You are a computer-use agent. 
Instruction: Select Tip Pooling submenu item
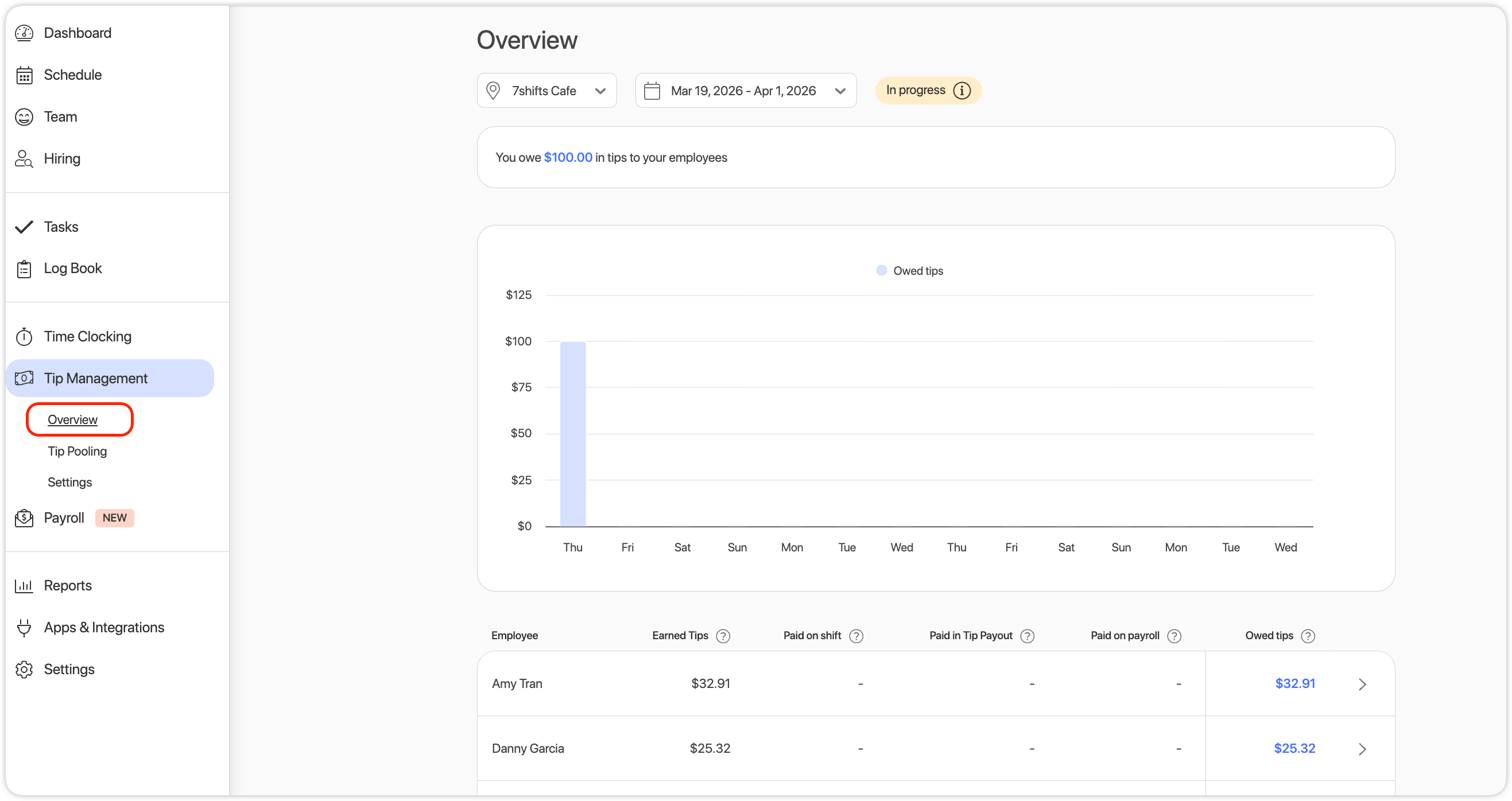pyautogui.click(x=77, y=451)
